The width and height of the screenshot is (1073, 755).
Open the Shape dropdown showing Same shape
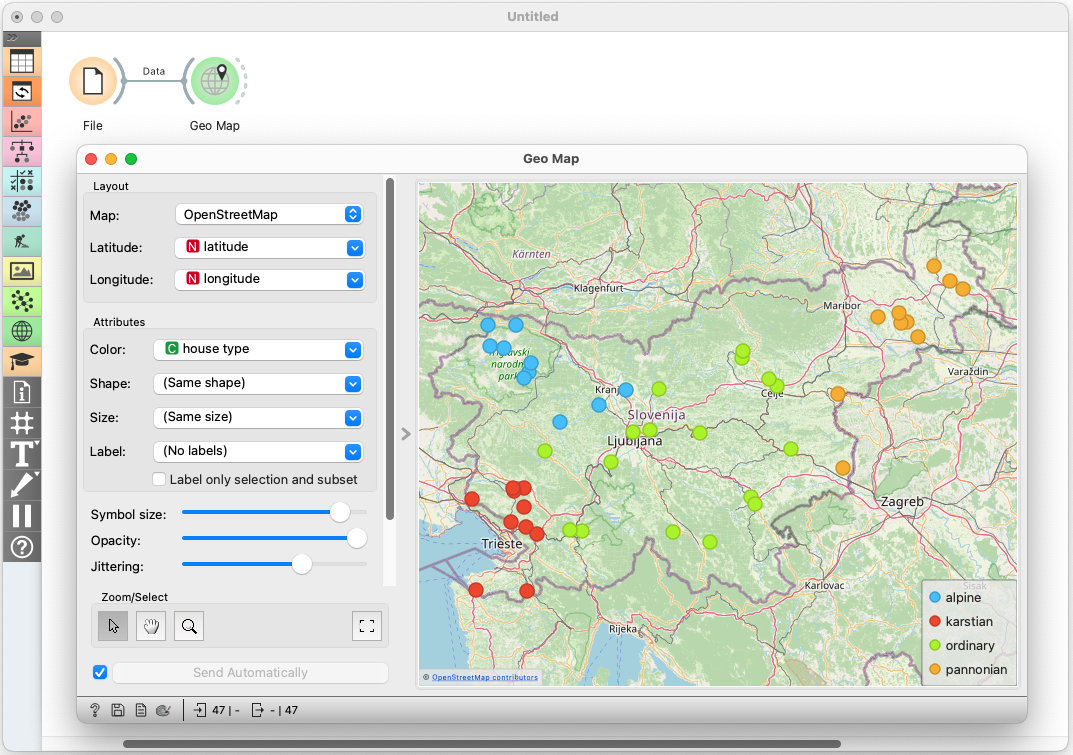[x=258, y=383]
